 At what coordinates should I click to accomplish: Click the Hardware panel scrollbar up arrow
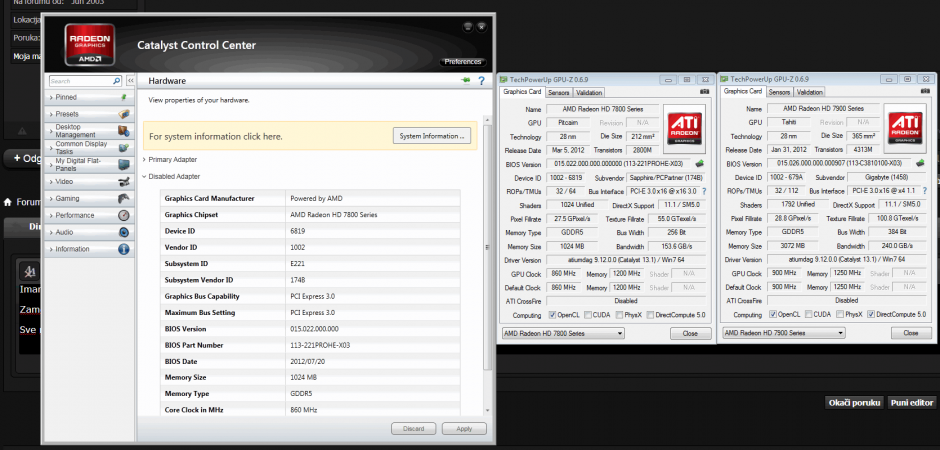click(x=487, y=122)
